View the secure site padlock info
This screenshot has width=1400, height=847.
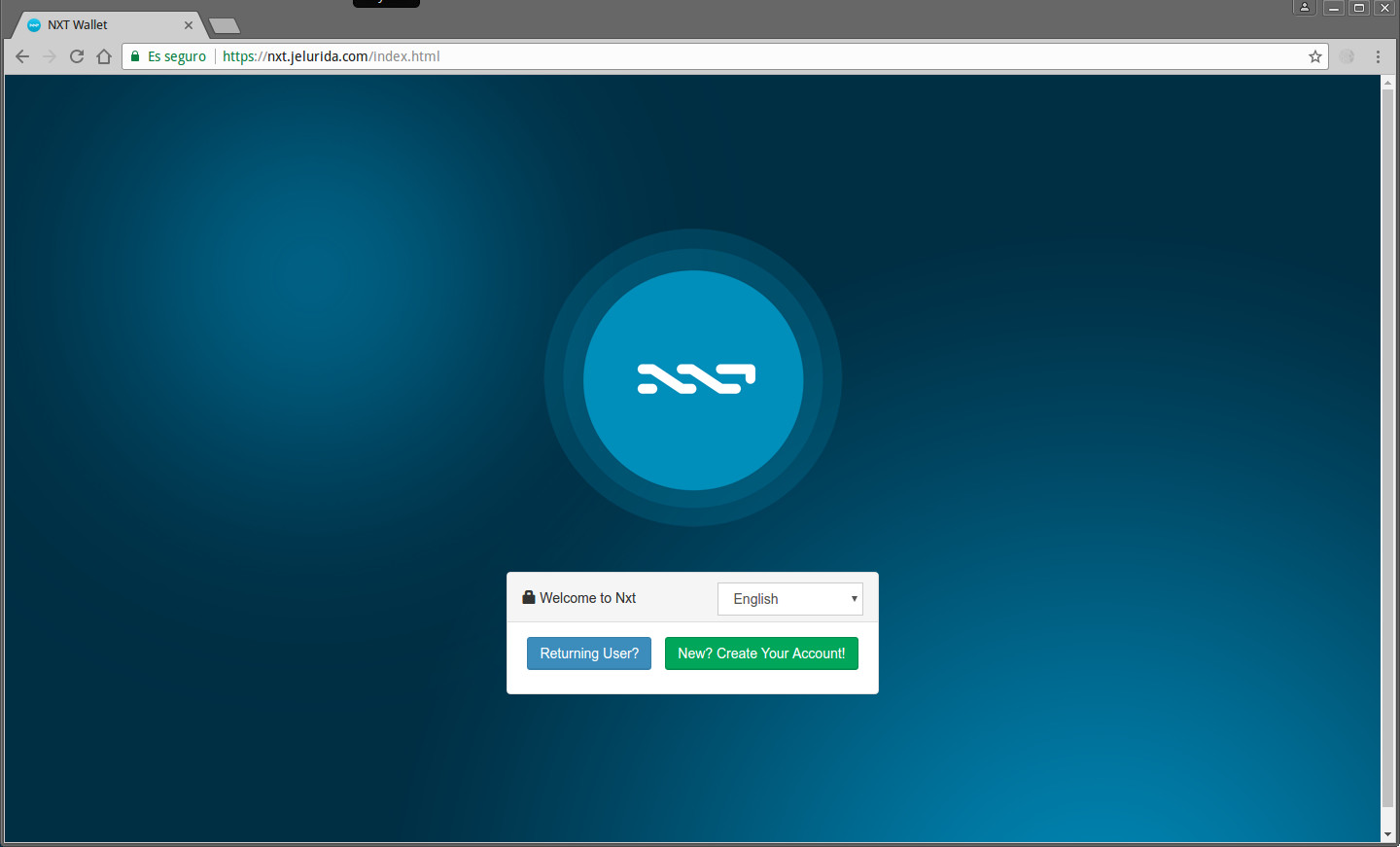pyautogui.click(x=135, y=56)
